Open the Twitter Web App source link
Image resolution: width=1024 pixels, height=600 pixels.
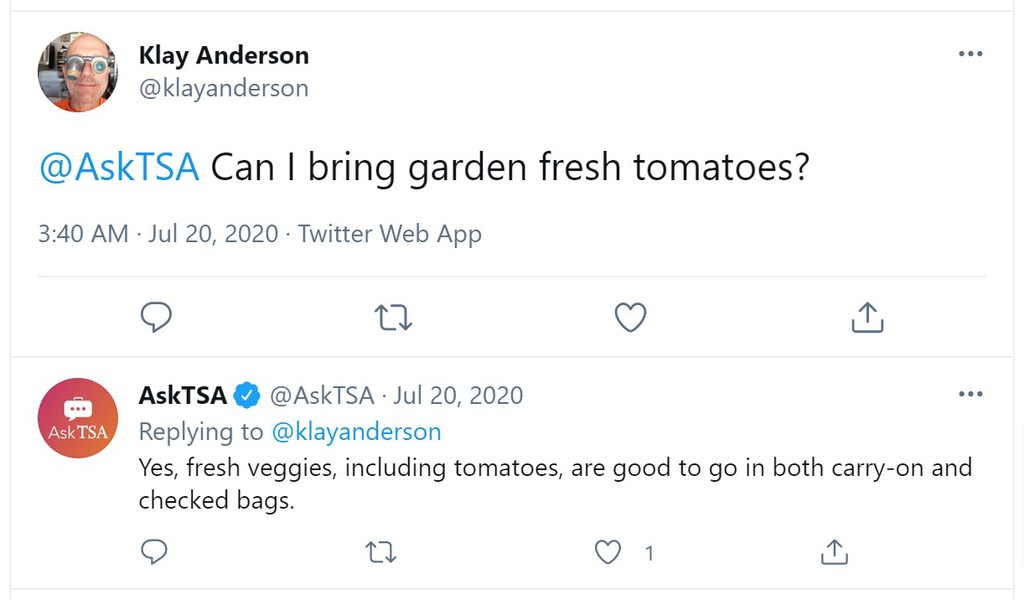[x=390, y=234]
